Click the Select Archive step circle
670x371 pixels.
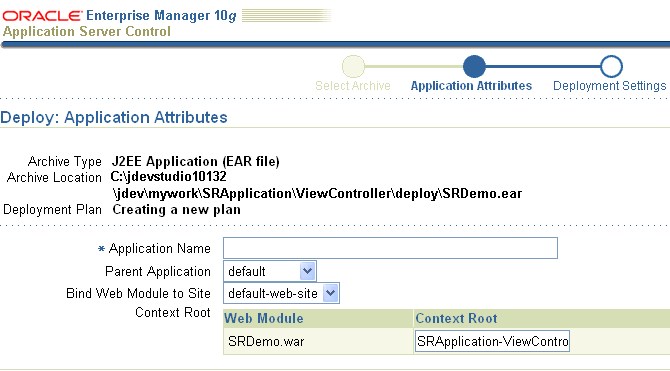pyautogui.click(x=353, y=66)
